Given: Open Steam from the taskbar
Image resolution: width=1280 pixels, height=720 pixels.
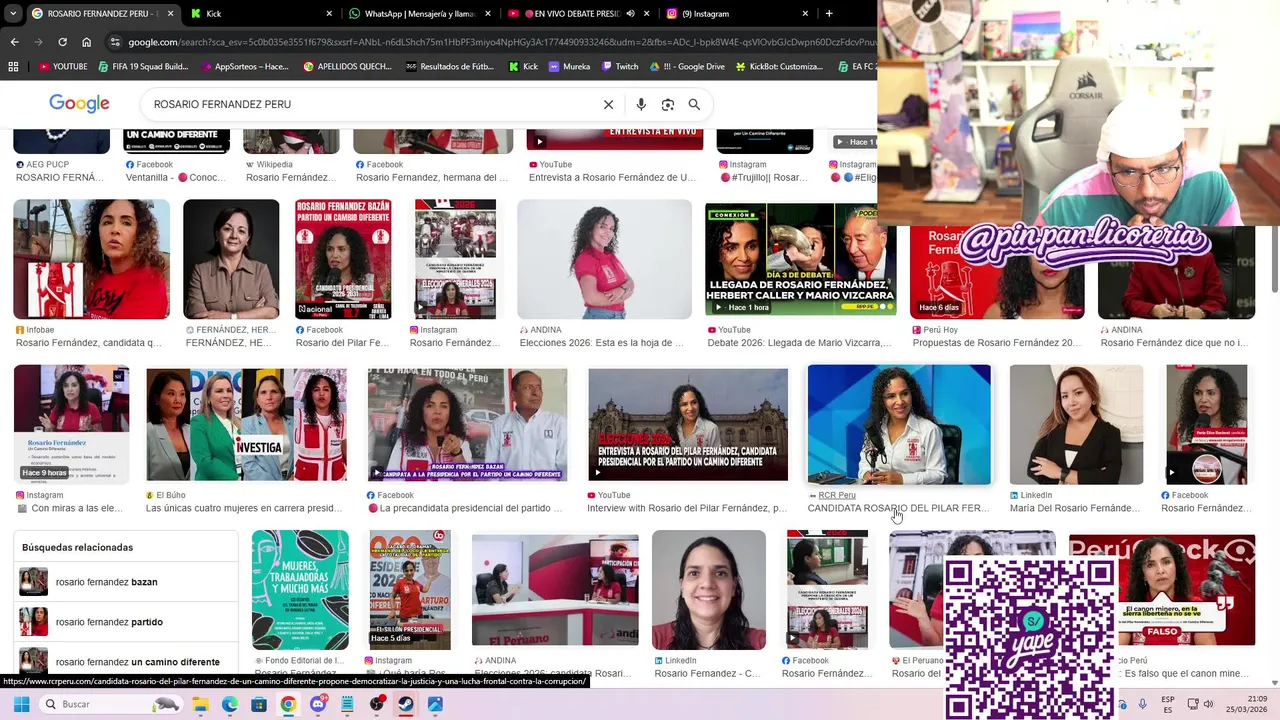Looking at the screenshot, I should 406,704.
